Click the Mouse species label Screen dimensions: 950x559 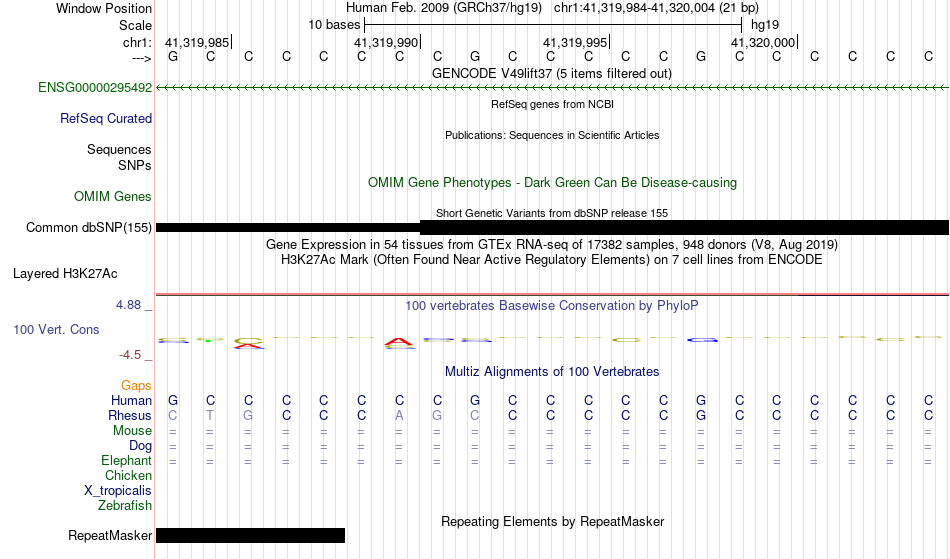(133, 431)
